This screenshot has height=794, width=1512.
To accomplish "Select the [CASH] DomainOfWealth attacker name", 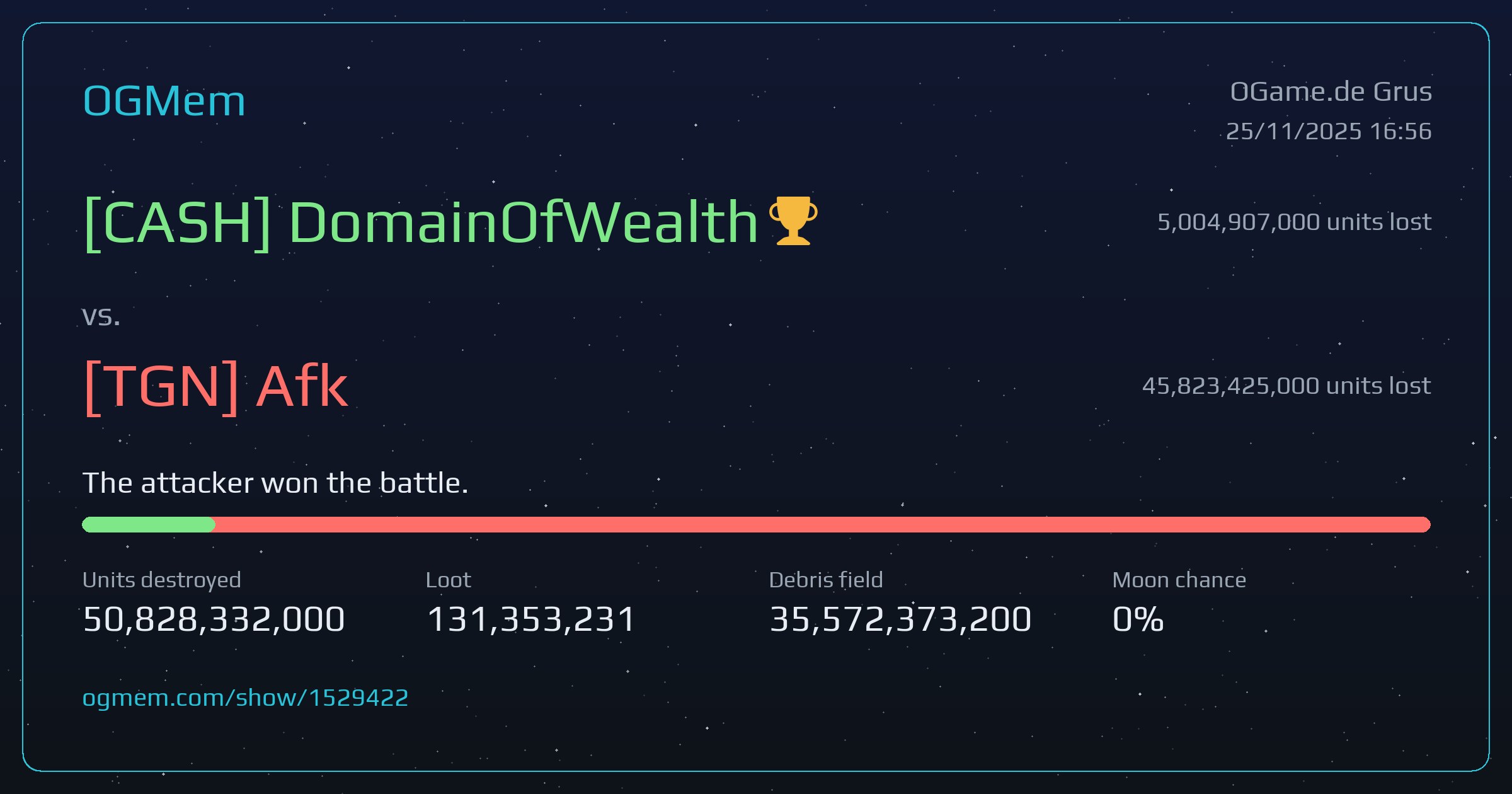I will coord(421,222).
